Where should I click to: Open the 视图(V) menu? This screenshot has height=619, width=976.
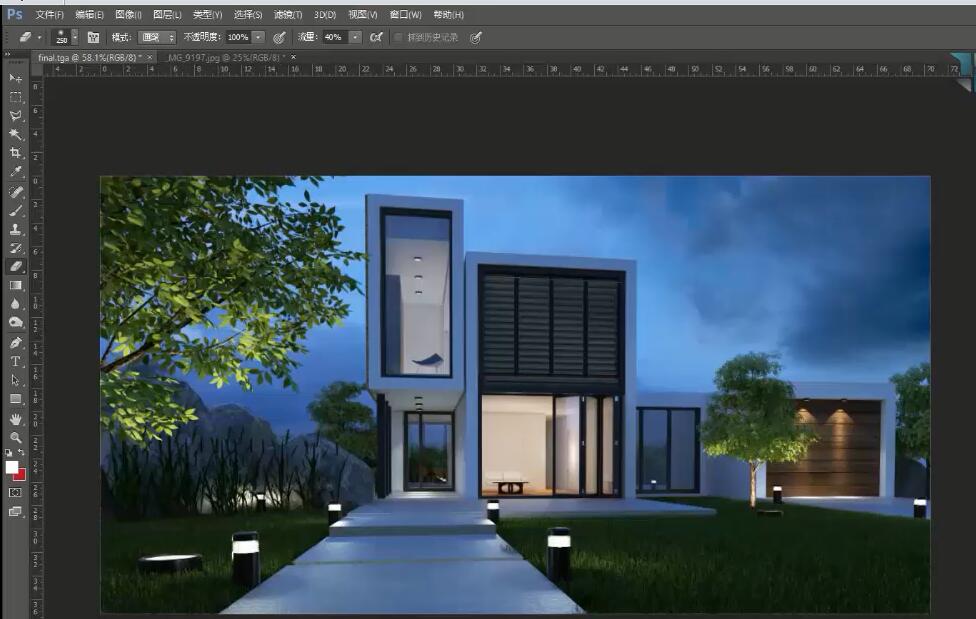(x=362, y=14)
